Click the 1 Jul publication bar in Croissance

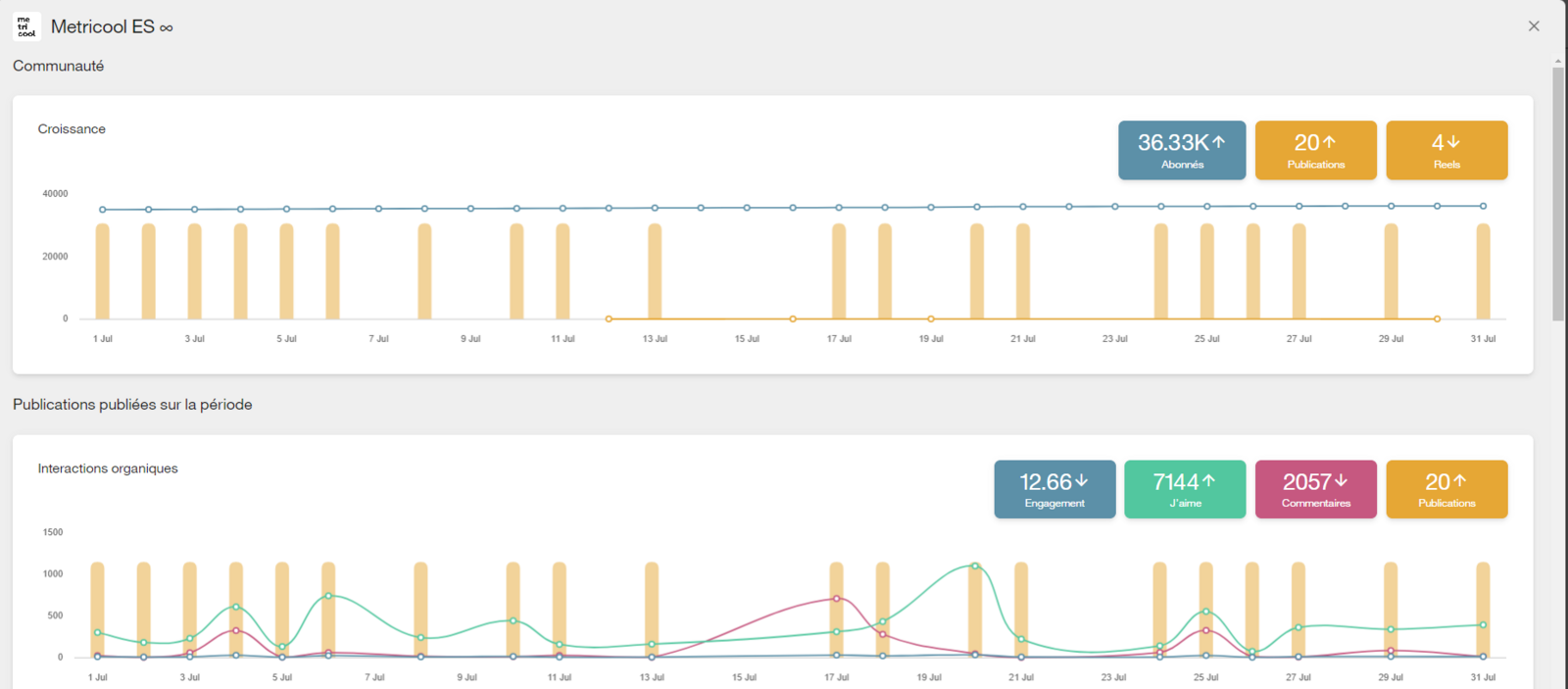tap(102, 271)
